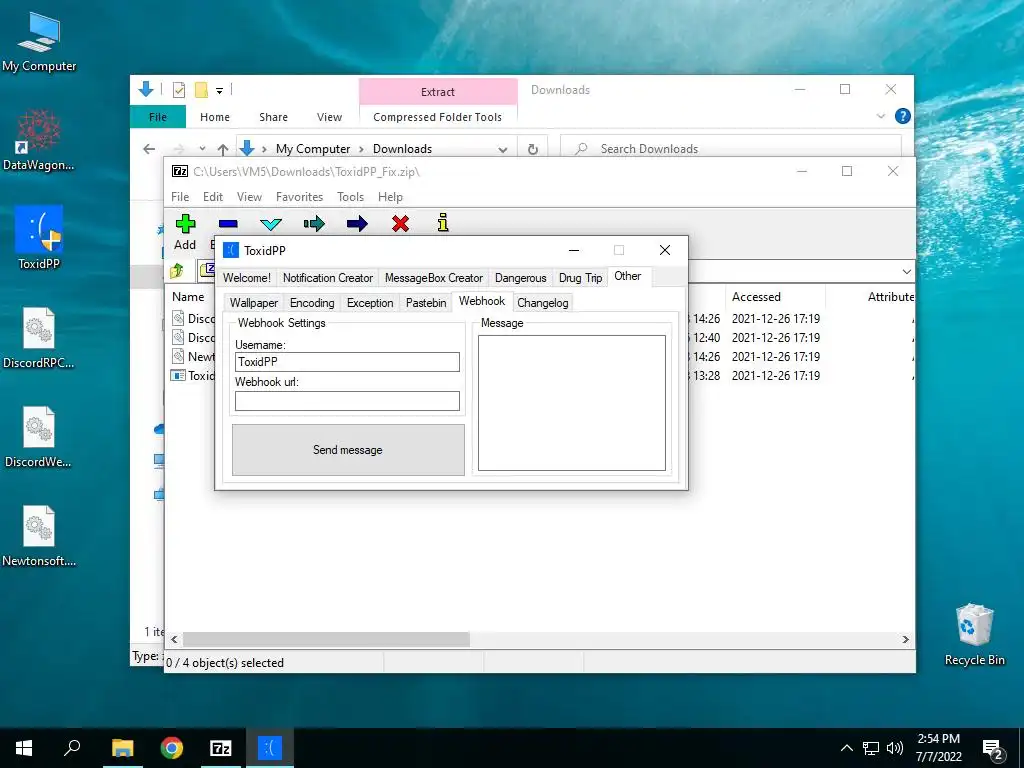Viewport: 1024px width, 768px height.
Task: Expand the 7-Zip path dropdown arrow
Action: [x=906, y=271]
